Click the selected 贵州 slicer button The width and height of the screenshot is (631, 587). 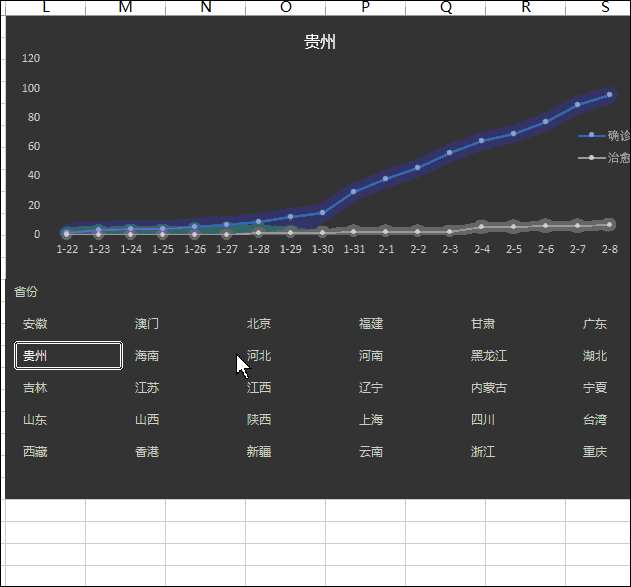tap(68, 356)
